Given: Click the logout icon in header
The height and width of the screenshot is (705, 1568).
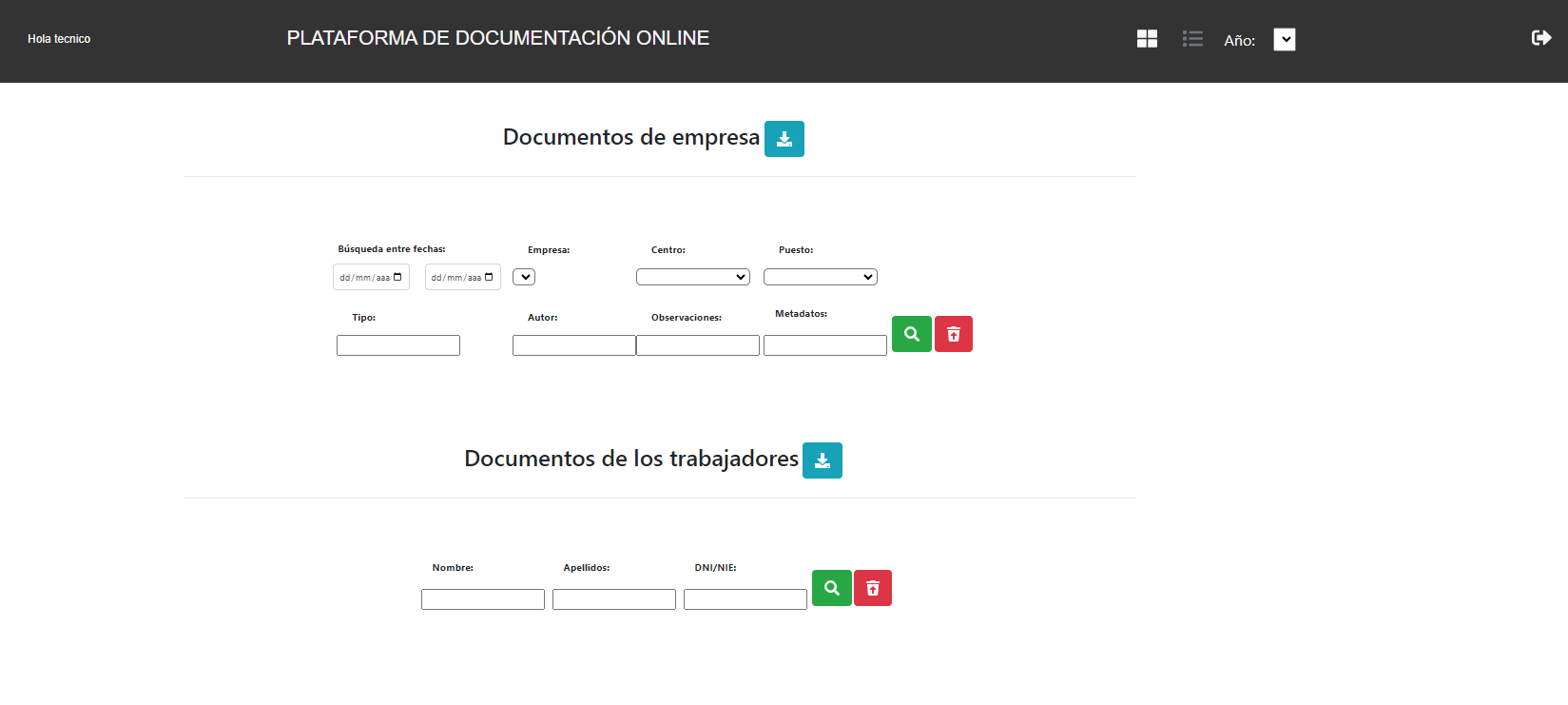Looking at the screenshot, I should point(1541,38).
